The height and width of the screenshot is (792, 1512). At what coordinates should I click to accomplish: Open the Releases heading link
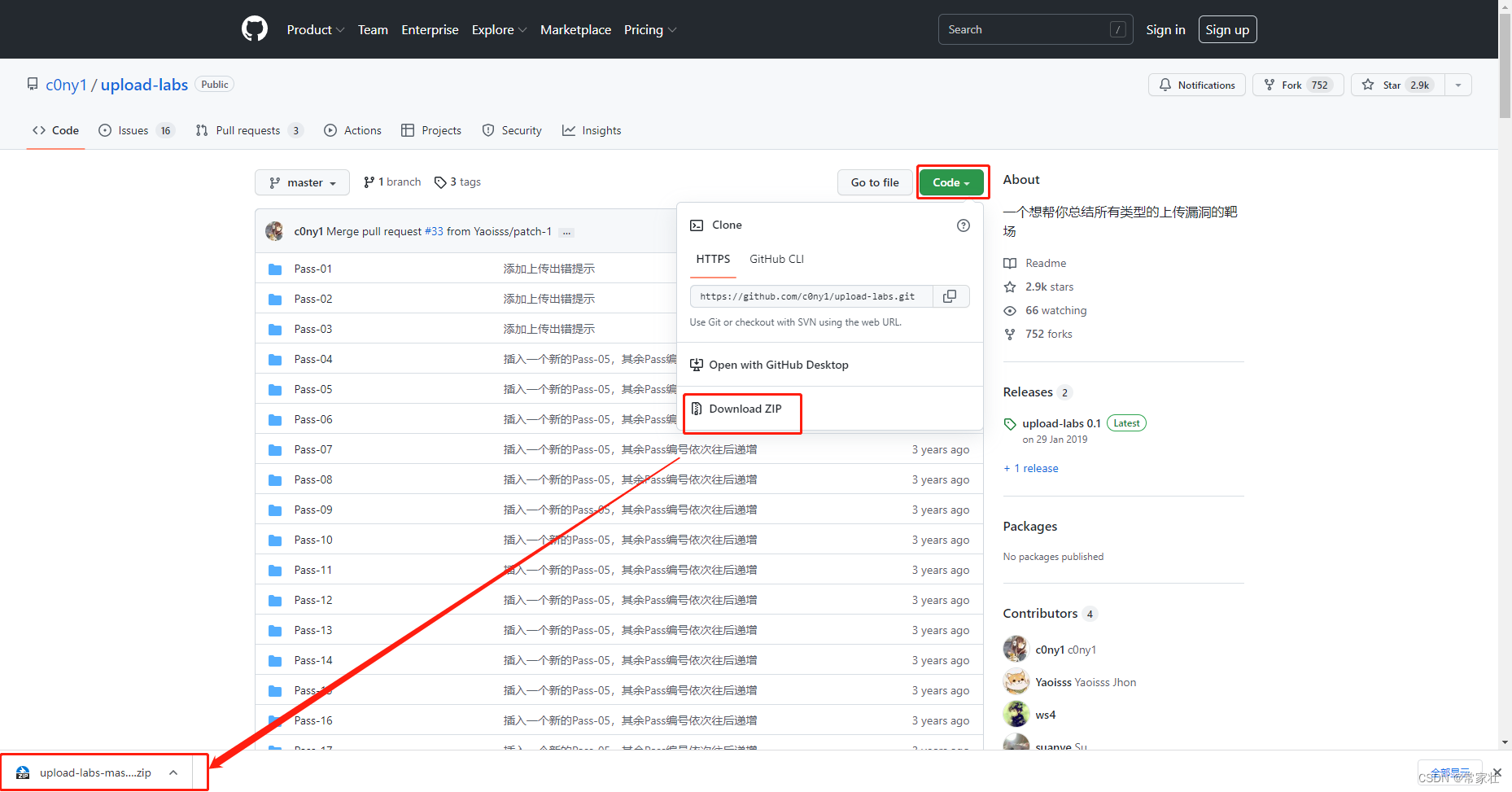click(1037, 392)
